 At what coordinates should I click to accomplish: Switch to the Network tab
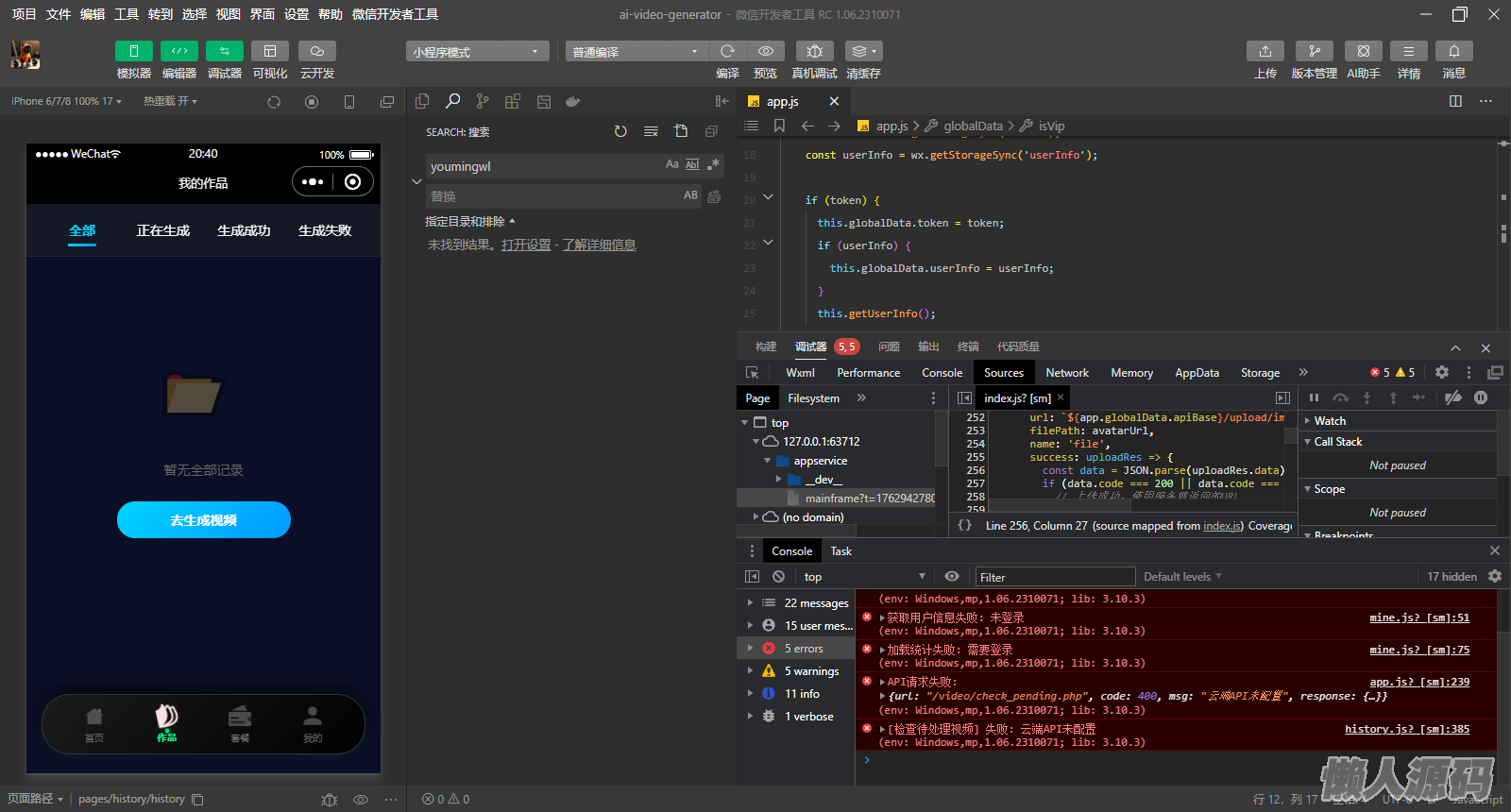[x=1067, y=373]
